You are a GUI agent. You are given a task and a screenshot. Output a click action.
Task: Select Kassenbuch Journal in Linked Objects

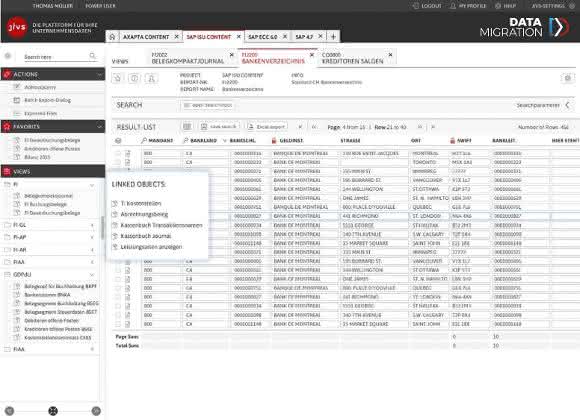point(146,236)
